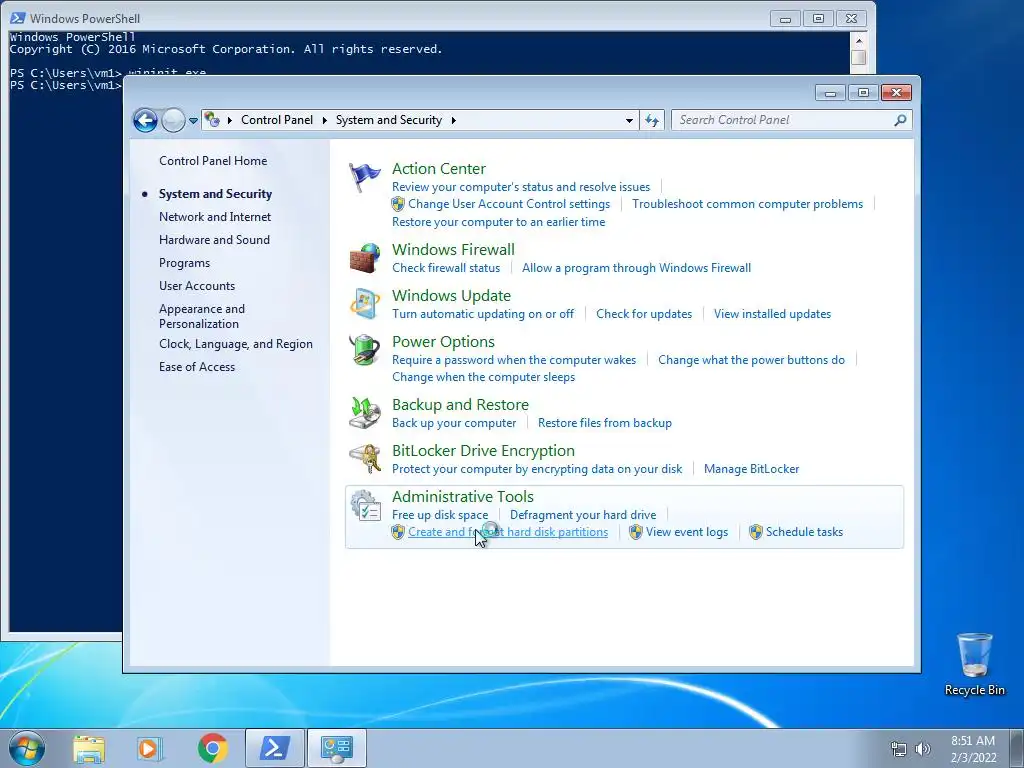
Task: Expand the arrow after Control Panel breadcrumb
Action: click(325, 120)
